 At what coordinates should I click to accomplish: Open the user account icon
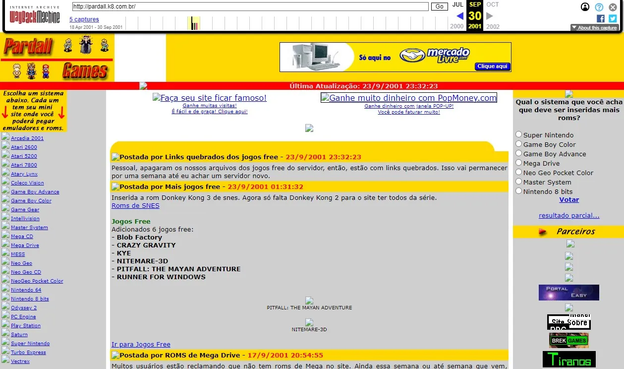(585, 7)
